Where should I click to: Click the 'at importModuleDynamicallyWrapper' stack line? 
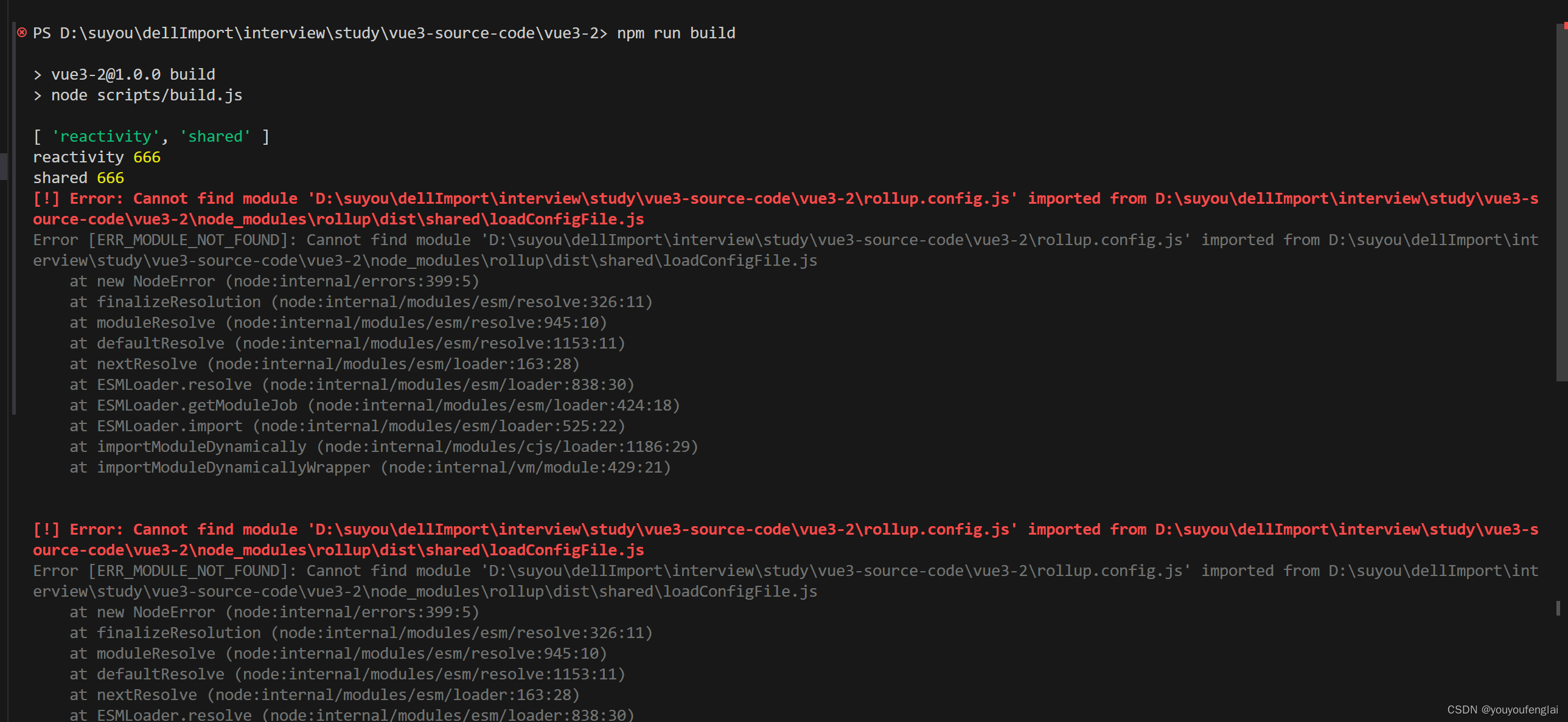coord(370,467)
